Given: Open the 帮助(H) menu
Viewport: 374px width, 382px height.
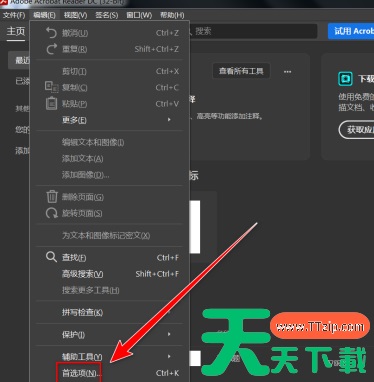Looking at the screenshot, I should tap(172, 15).
